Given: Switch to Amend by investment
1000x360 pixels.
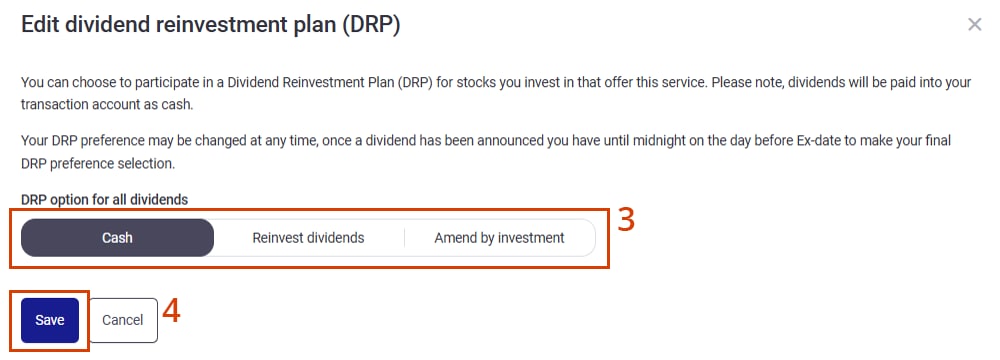Looking at the screenshot, I should tap(499, 238).
